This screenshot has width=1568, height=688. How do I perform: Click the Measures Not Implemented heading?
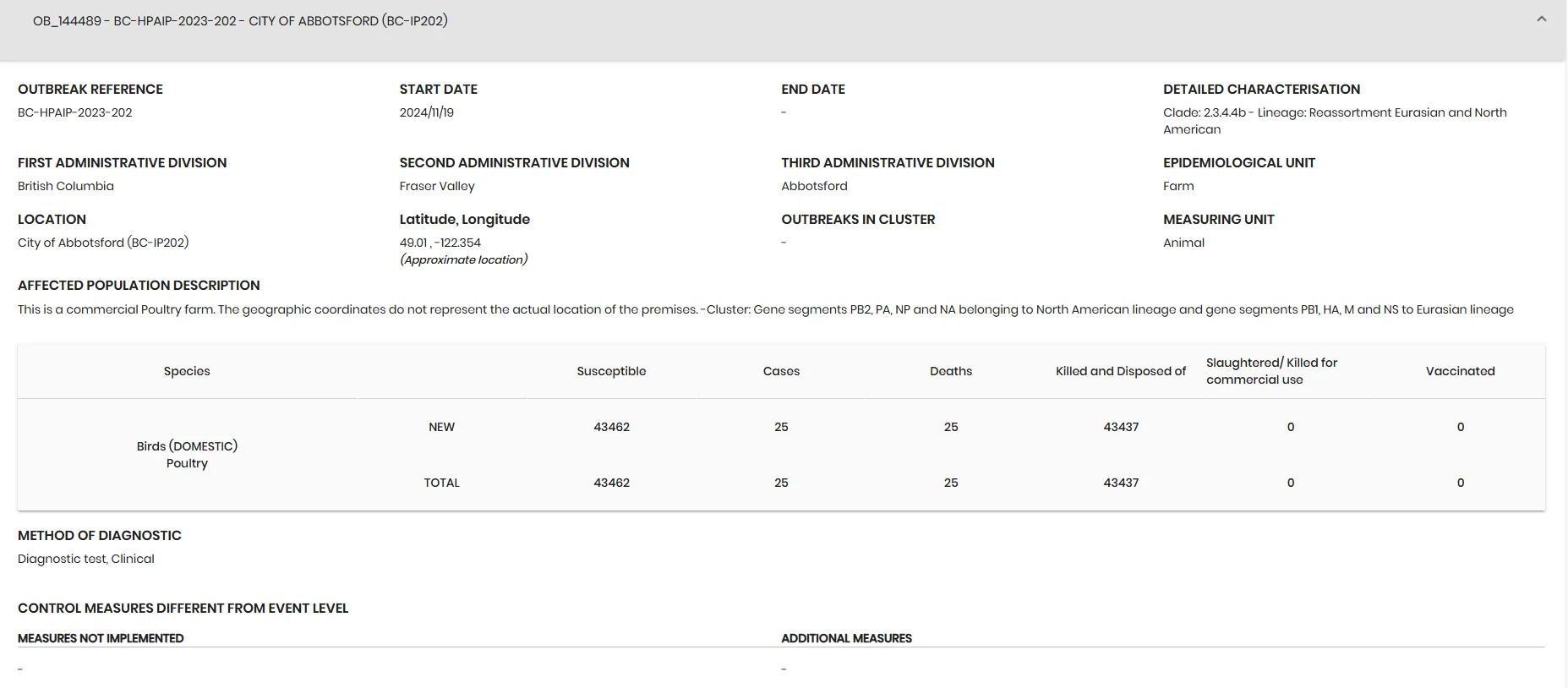(x=101, y=638)
